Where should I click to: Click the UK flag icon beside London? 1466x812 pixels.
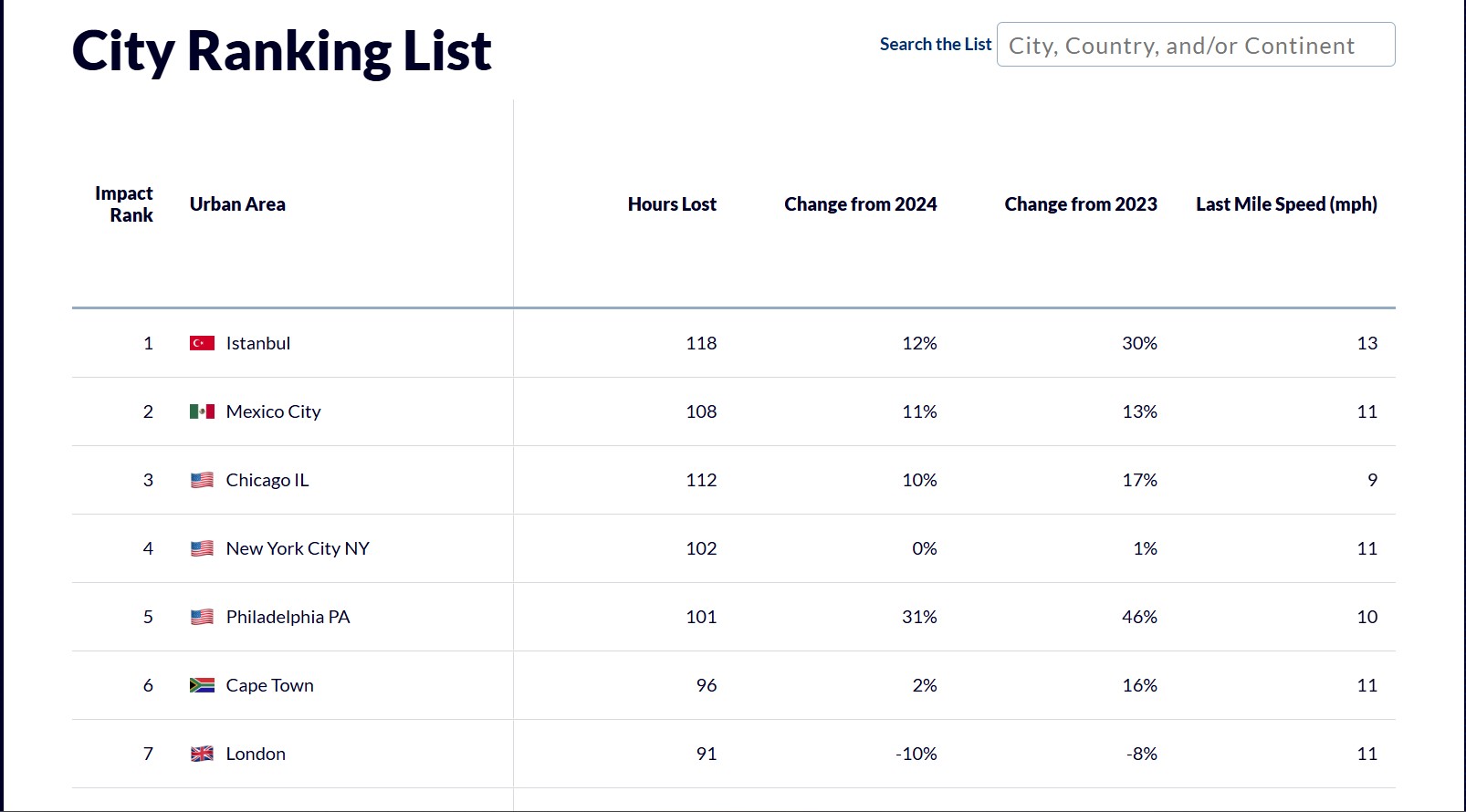(x=202, y=754)
